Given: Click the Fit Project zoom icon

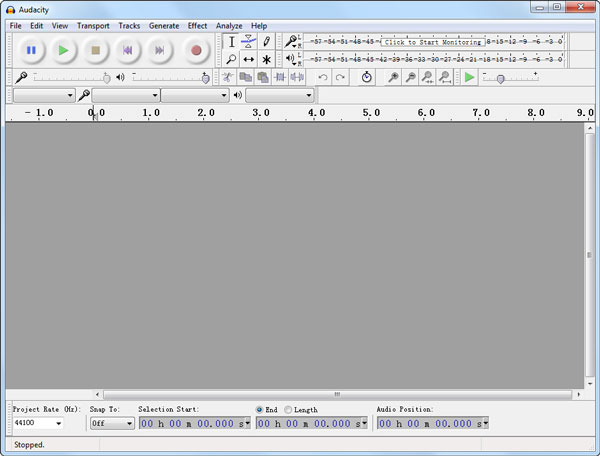Looking at the screenshot, I should point(445,77).
